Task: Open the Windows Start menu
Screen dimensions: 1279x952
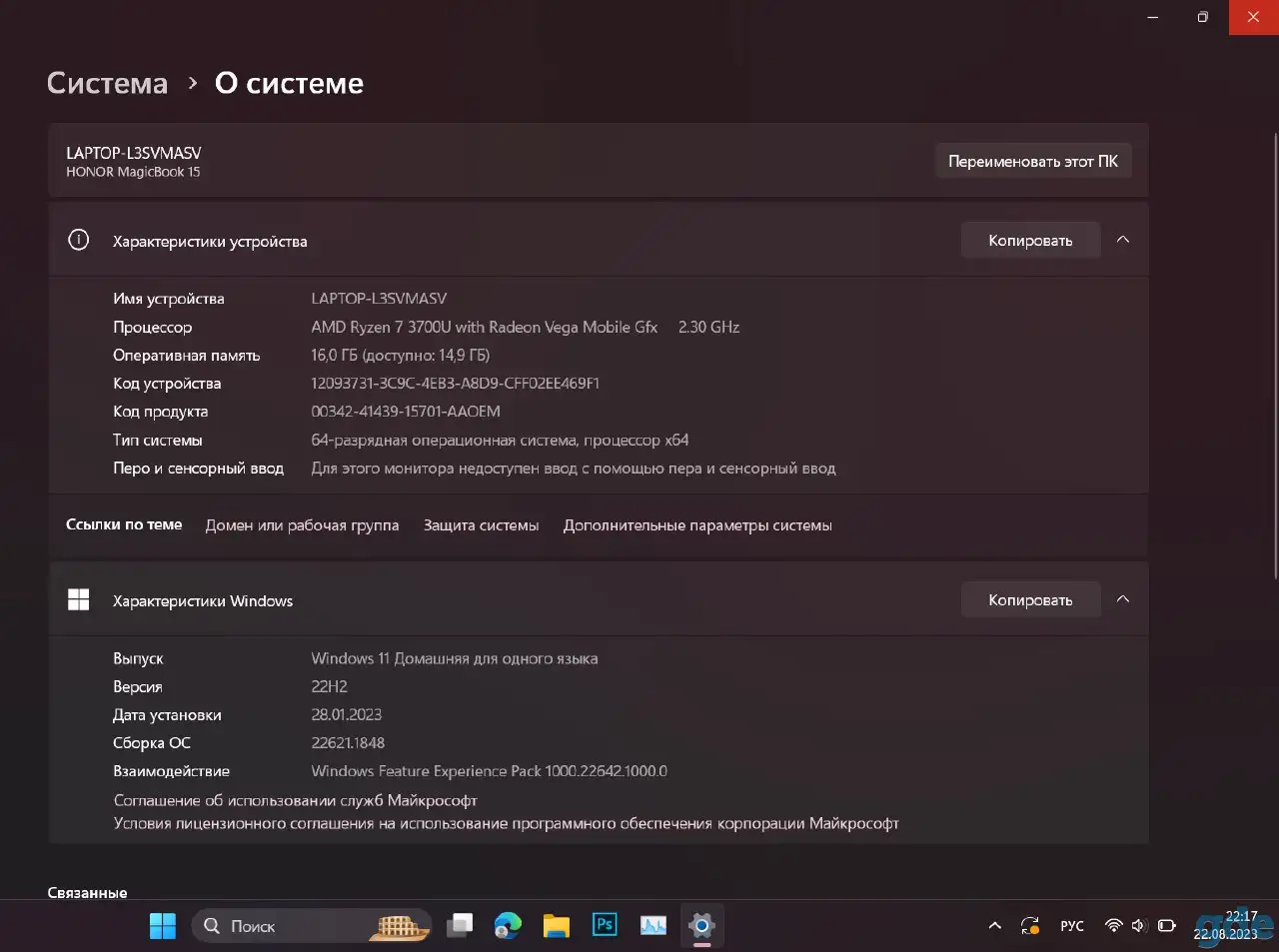Action: (x=163, y=926)
